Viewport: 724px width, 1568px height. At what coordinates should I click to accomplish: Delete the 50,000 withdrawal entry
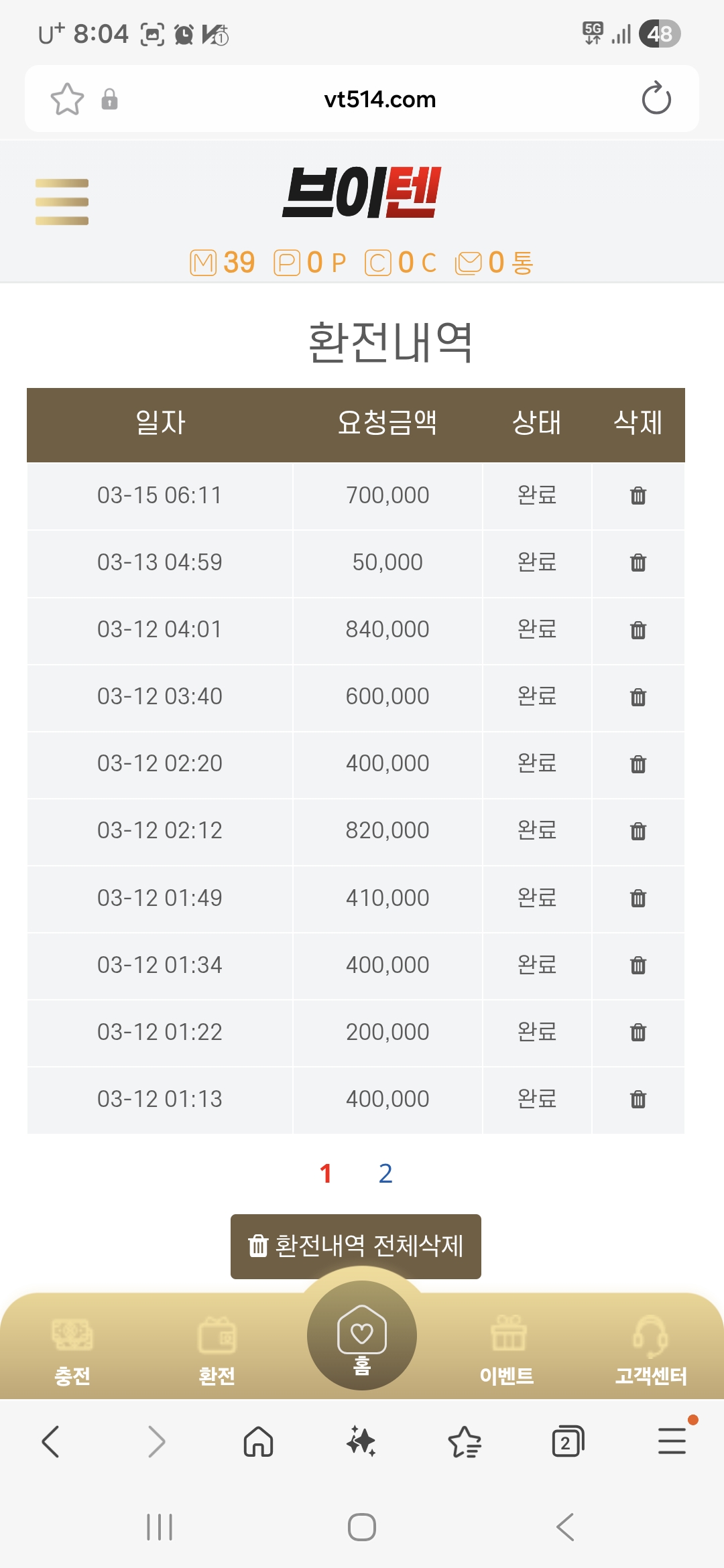pos(638,563)
